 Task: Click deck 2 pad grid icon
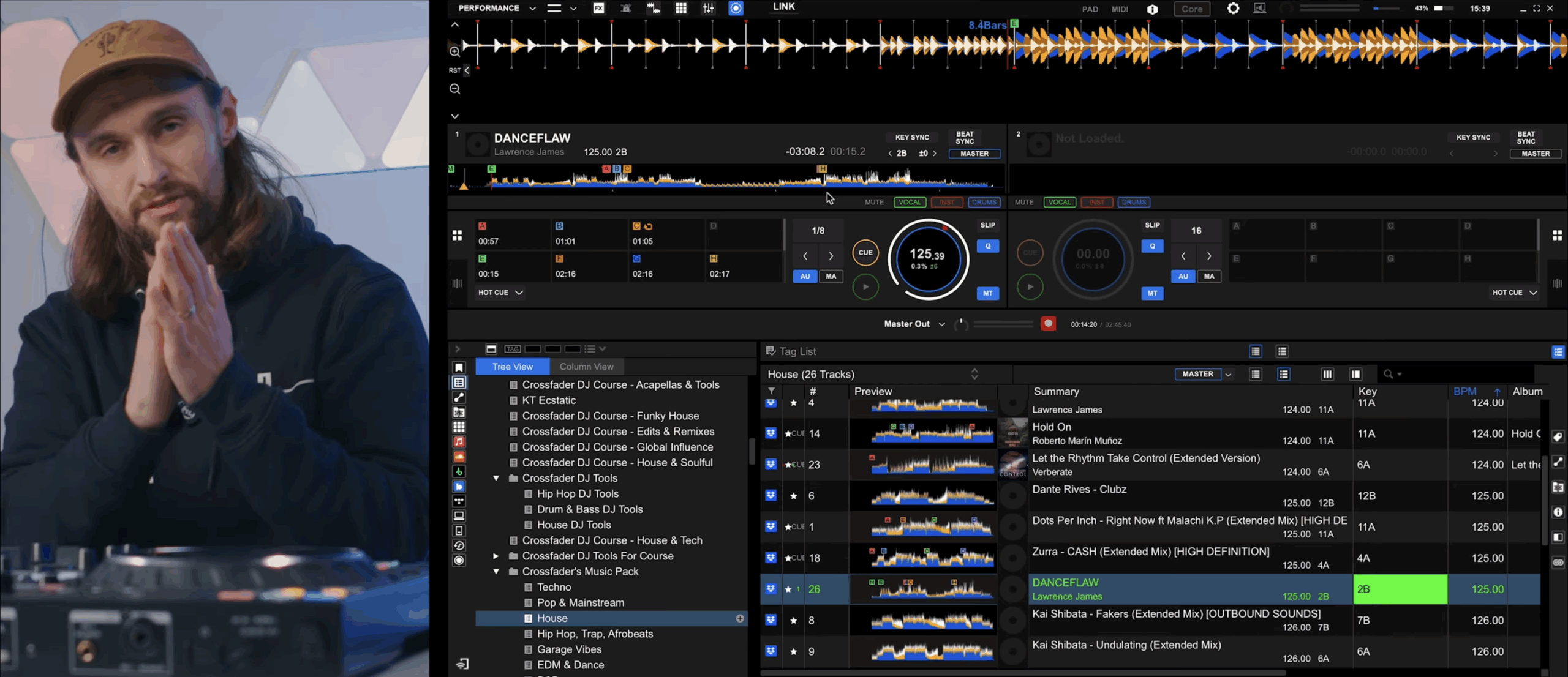pos(1557,236)
